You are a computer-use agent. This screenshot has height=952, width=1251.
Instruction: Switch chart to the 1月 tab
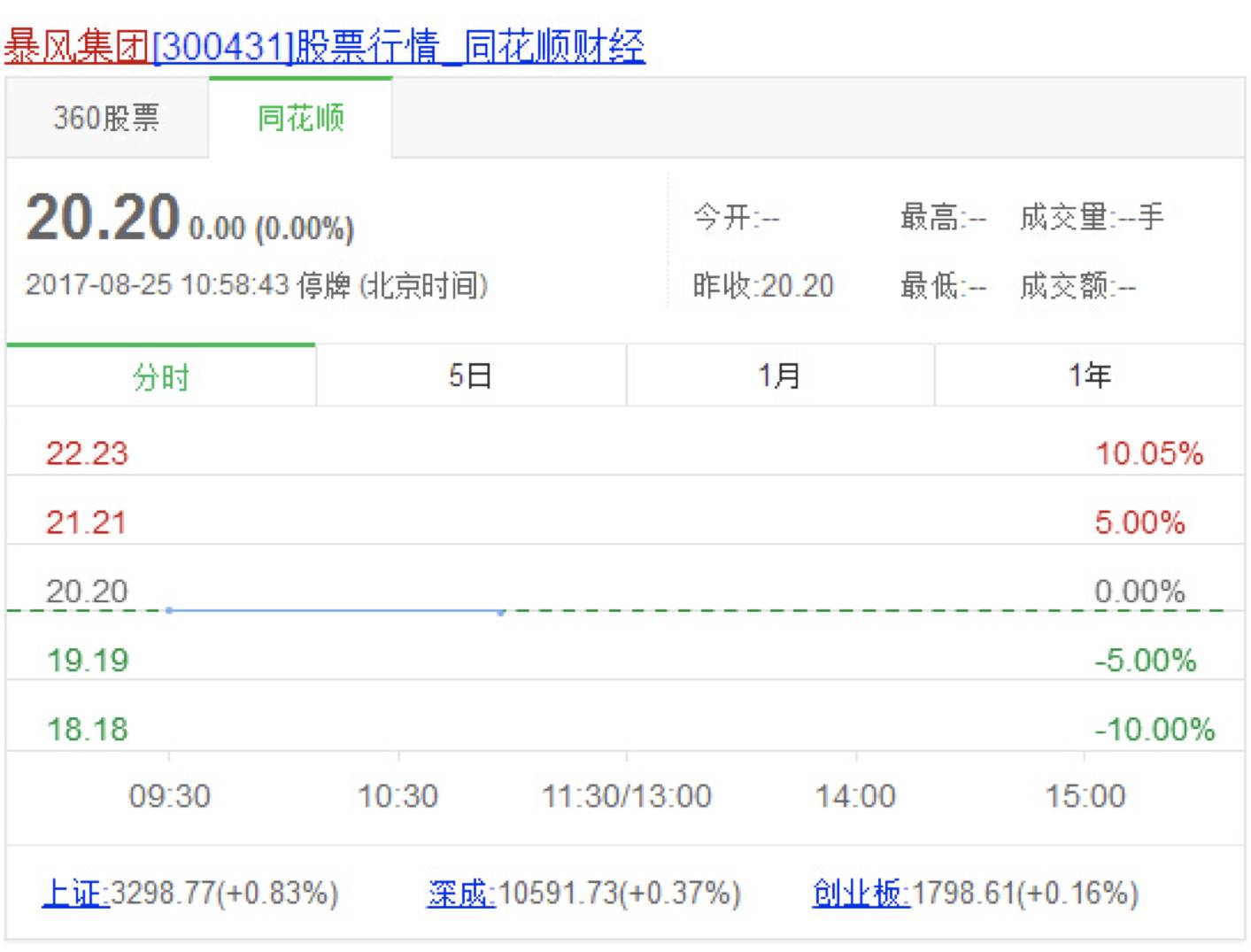[780, 376]
